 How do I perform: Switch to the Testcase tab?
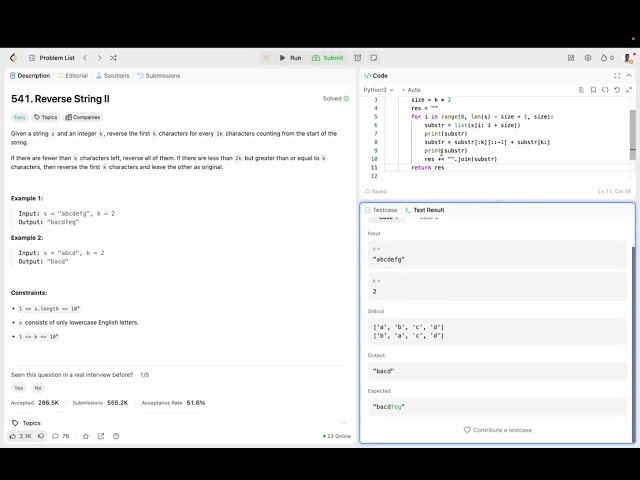click(x=381, y=210)
